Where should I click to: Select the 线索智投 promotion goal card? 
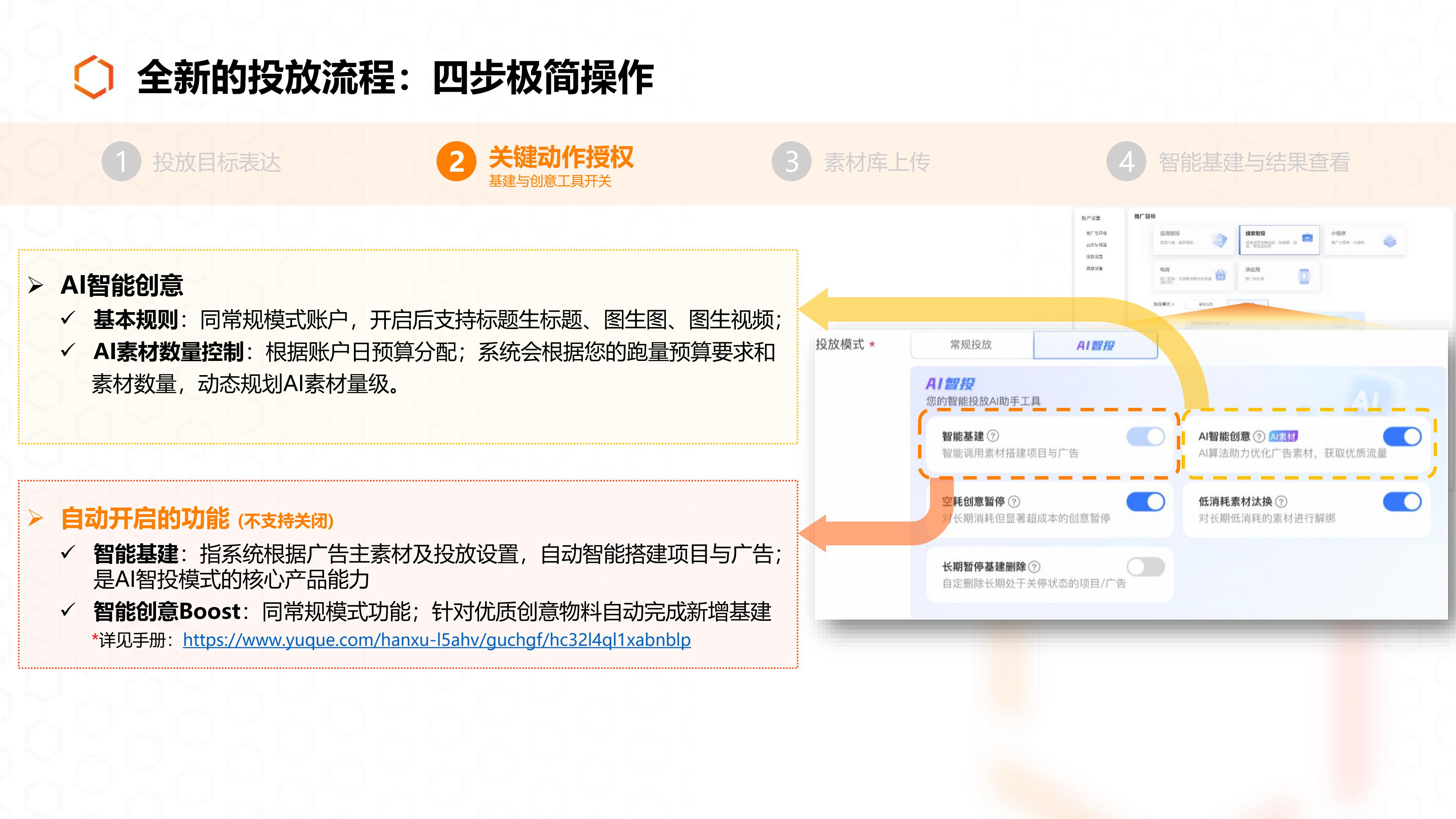click(x=1279, y=240)
